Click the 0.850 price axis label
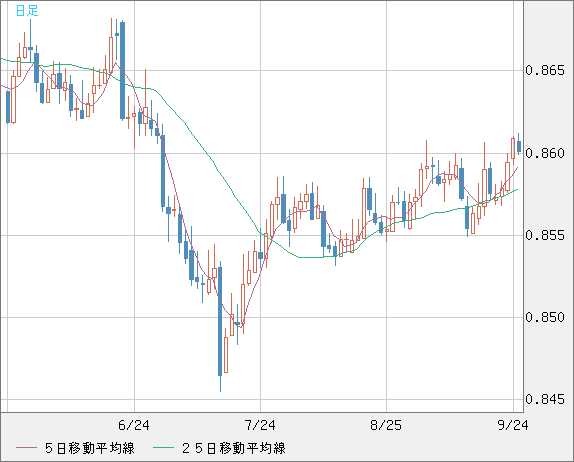 (545, 317)
